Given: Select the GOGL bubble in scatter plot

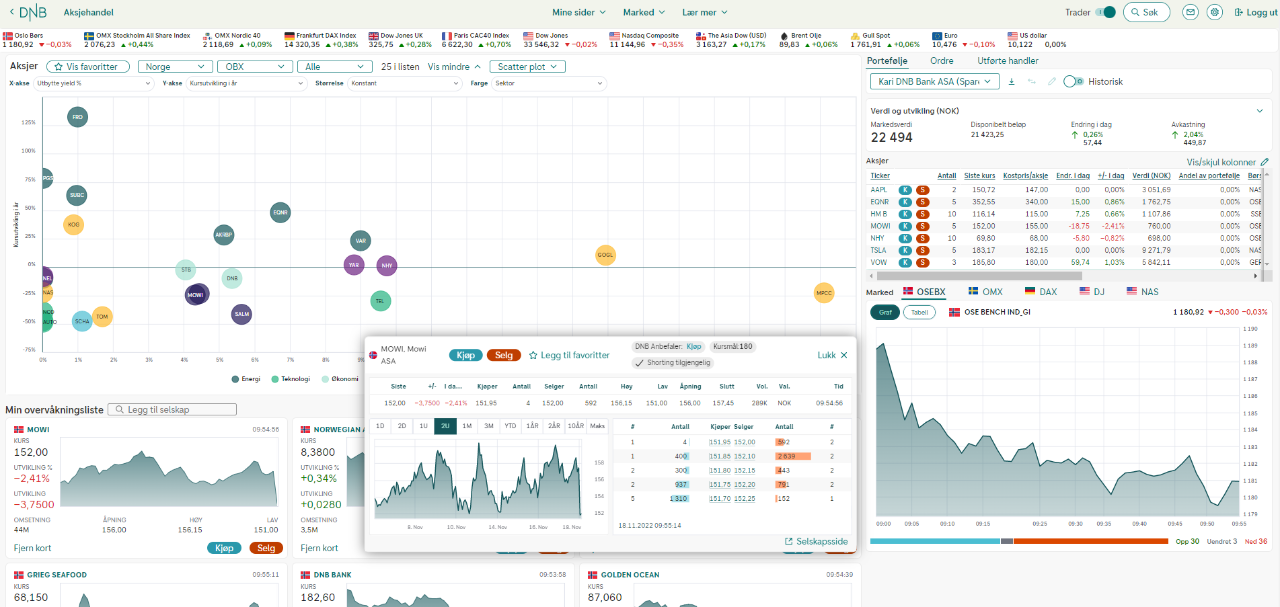Looking at the screenshot, I should 605,255.
